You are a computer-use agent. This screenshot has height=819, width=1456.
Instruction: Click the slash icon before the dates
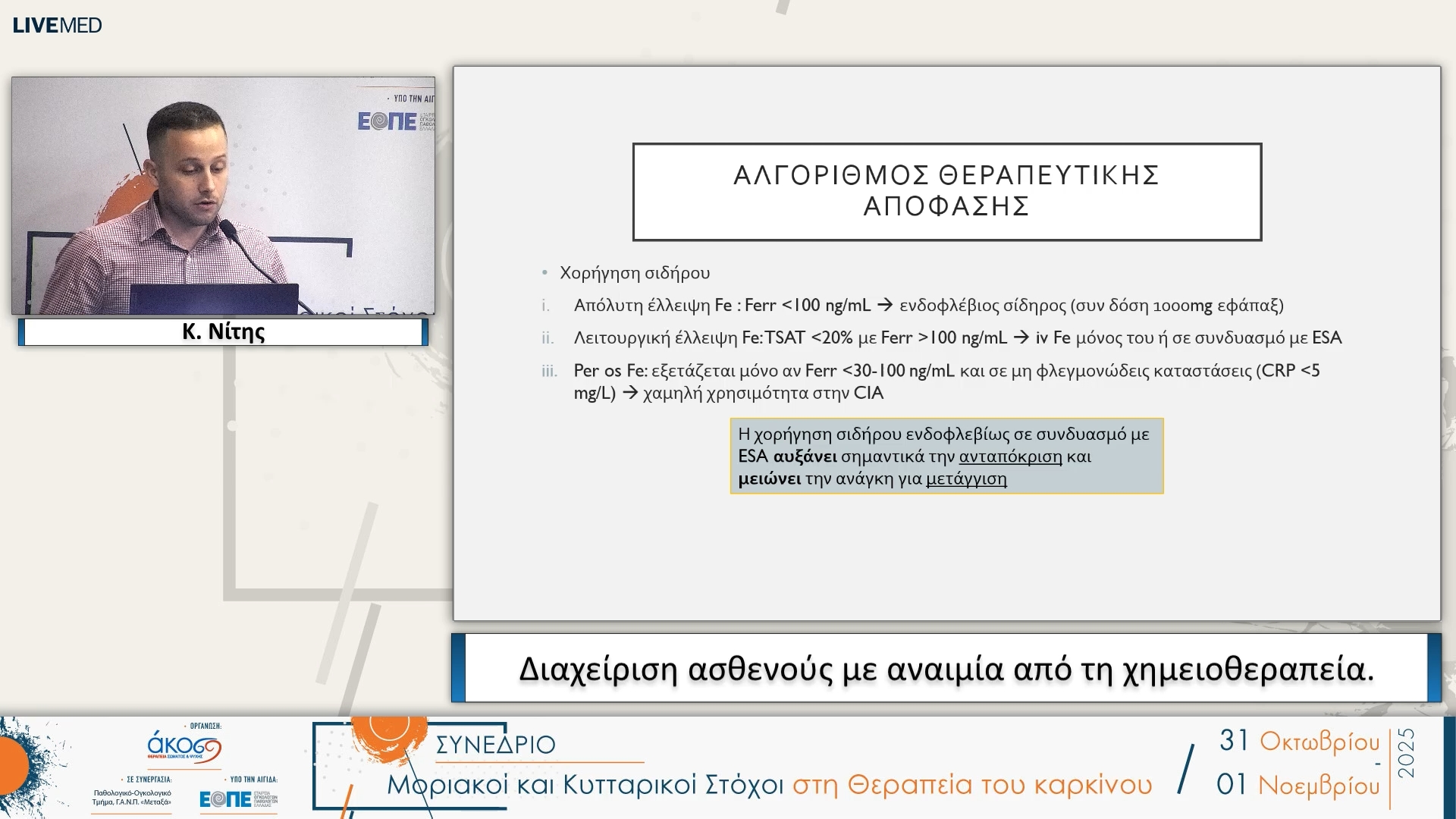1185,767
